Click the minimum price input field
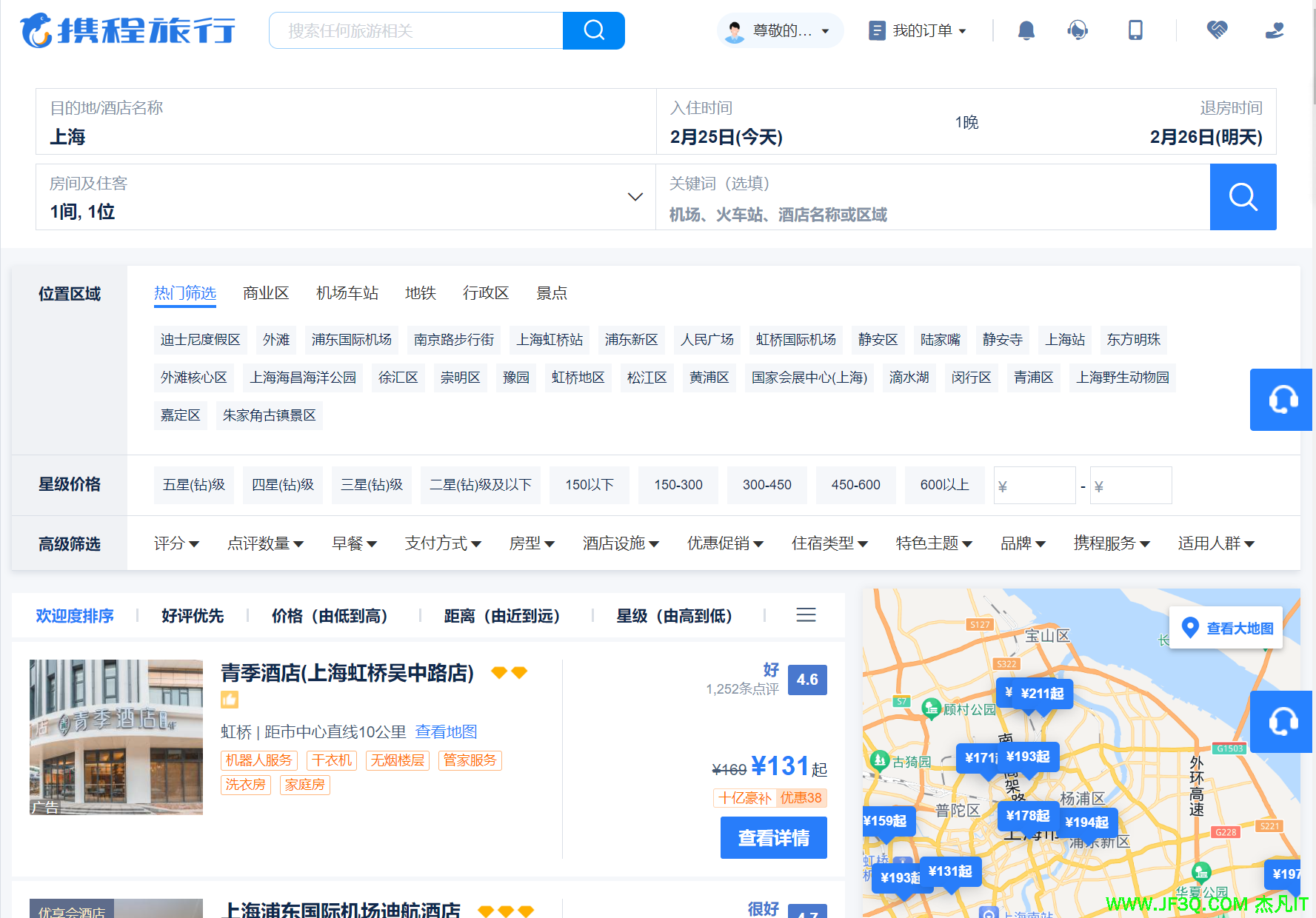Viewport: 1316px width, 918px height. pos(1035,486)
